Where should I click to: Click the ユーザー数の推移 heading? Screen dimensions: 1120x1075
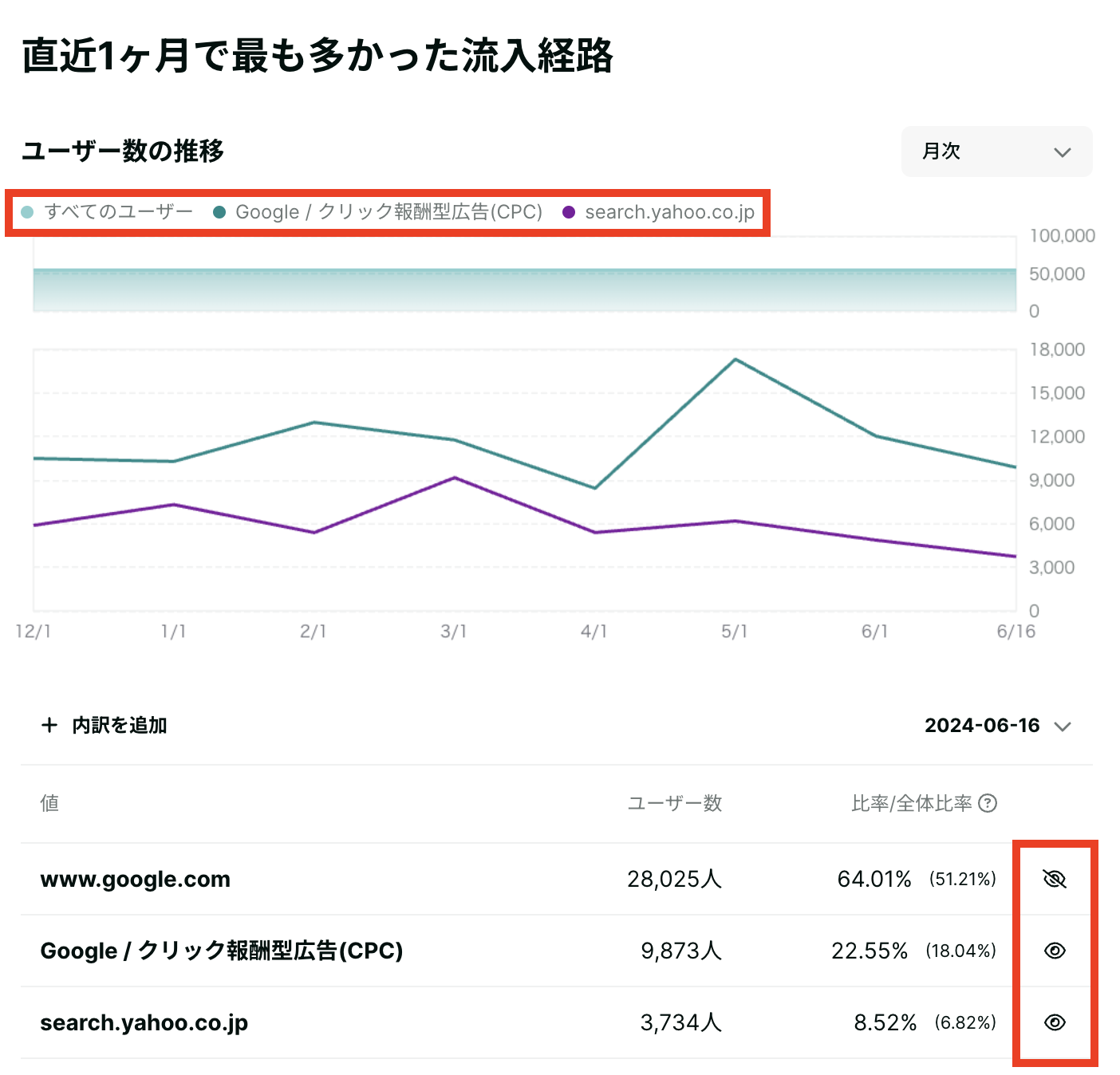pyautogui.click(x=123, y=151)
